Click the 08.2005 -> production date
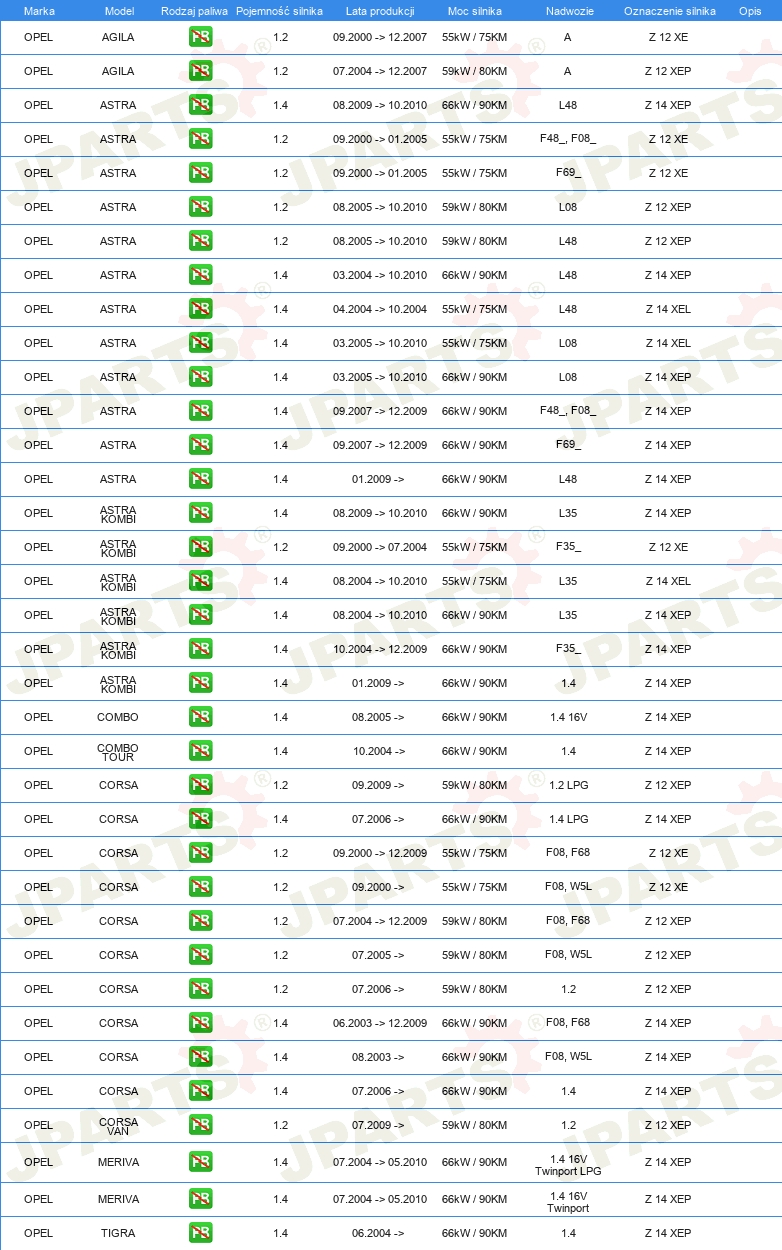This screenshot has width=782, height=1250. tap(378, 717)
